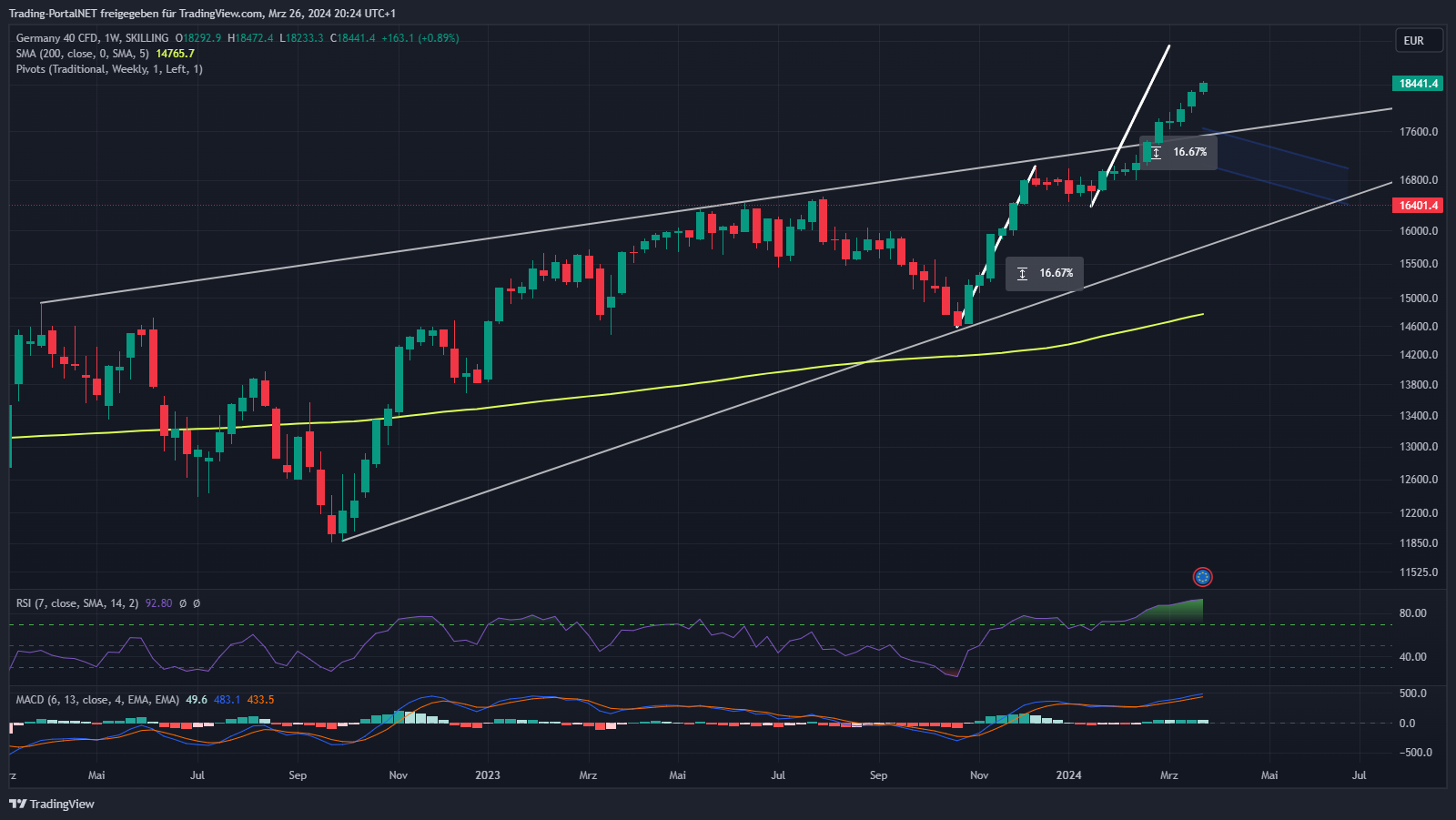Click the price-range arrow icon in the lower 16.67% label

[1022, 274]
